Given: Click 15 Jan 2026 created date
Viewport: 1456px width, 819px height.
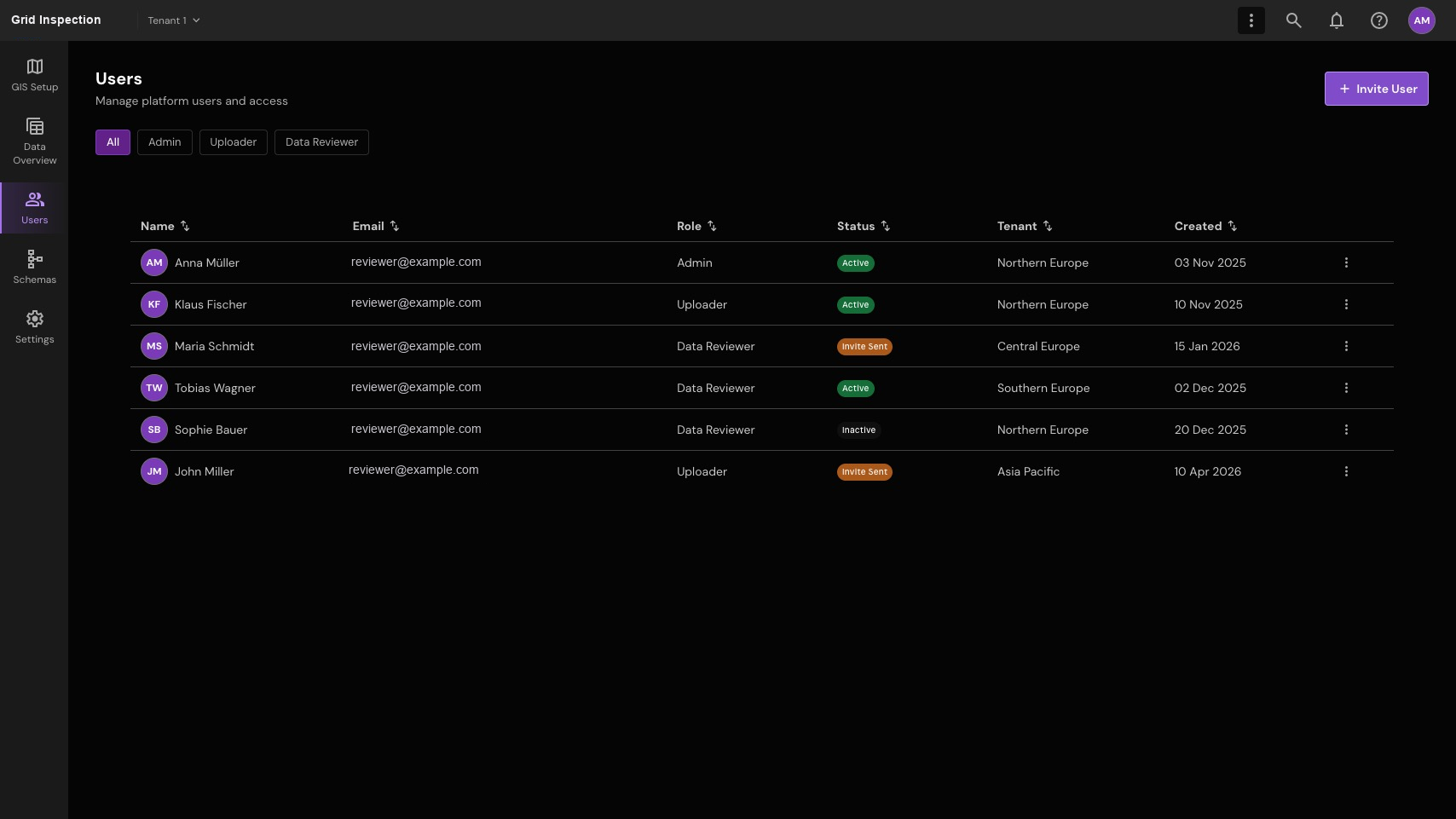Looking at the screenshot, I should [1207, 346].
